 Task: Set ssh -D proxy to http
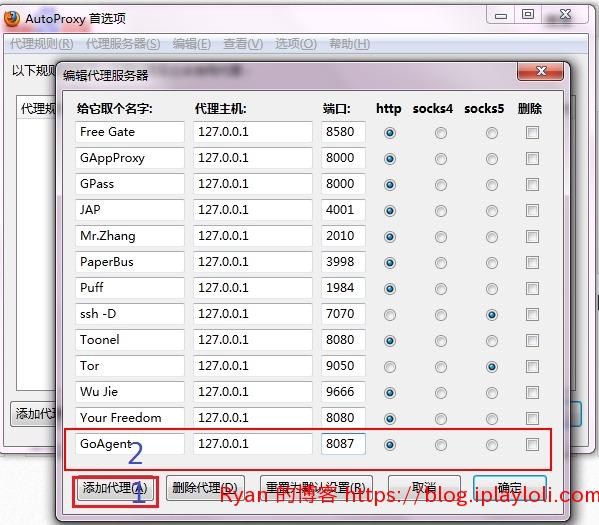pyautogui.click(x=390, y=315)
